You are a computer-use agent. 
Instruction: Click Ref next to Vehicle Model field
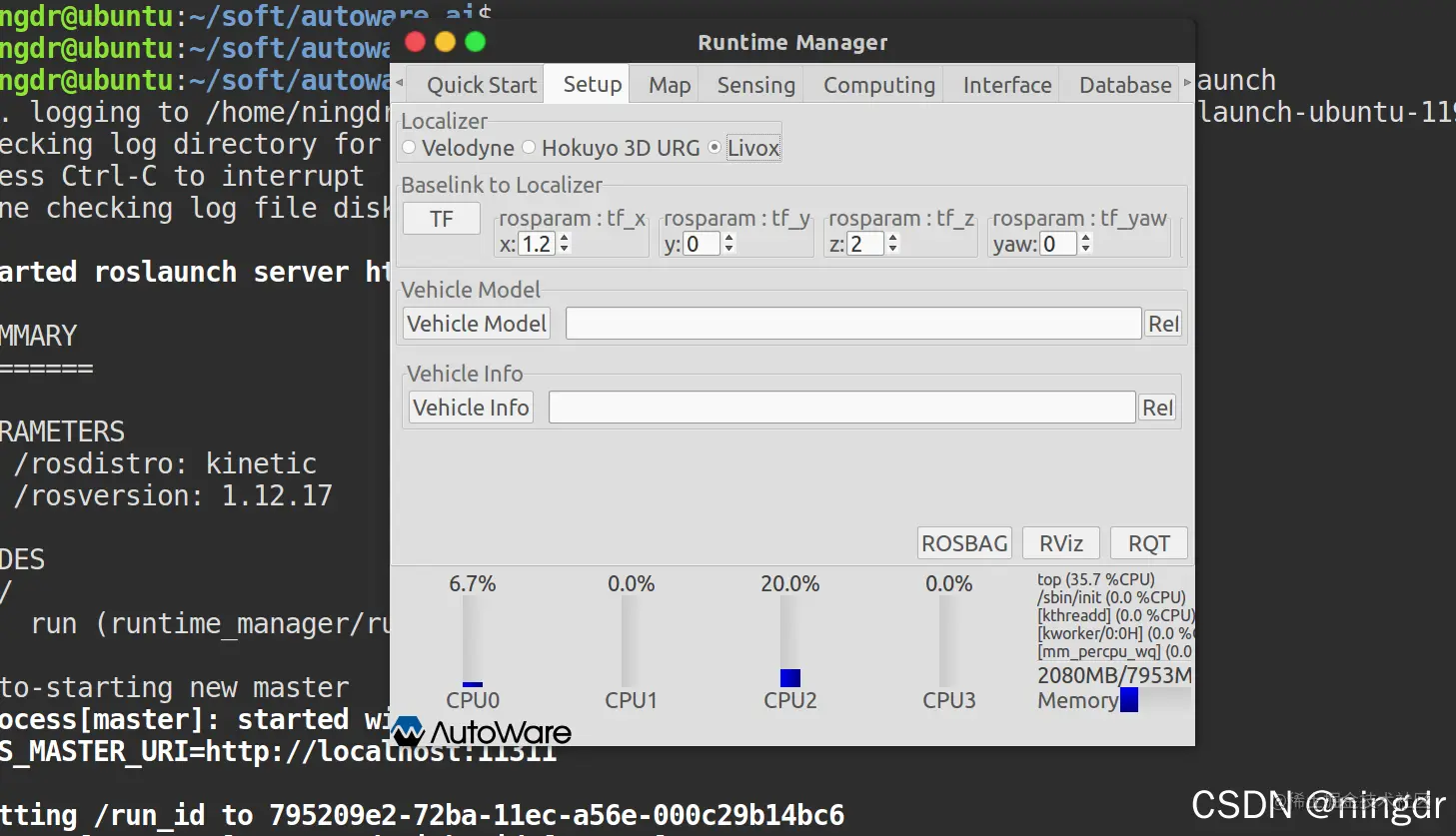point(1163,324)
